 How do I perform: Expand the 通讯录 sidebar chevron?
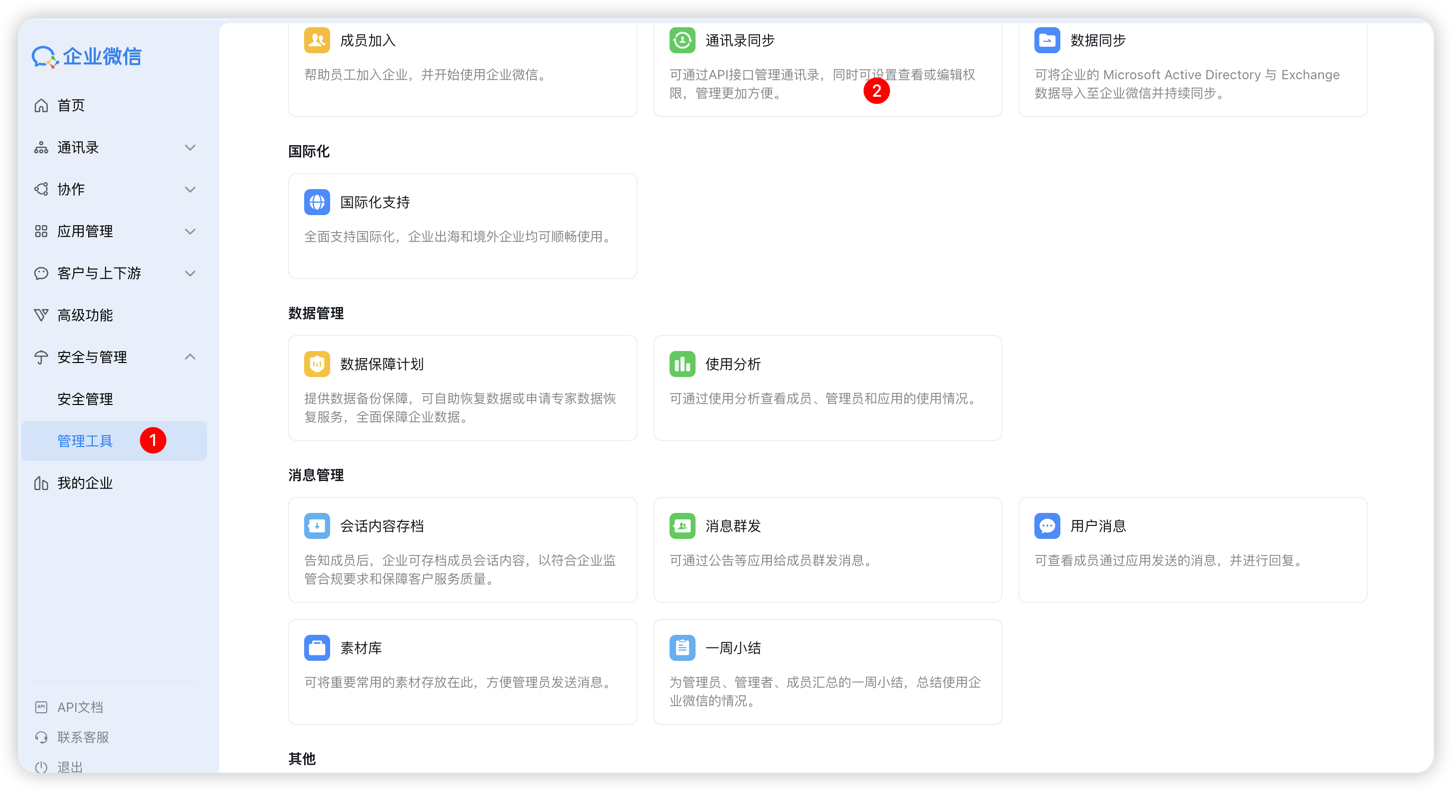[190, 147]
